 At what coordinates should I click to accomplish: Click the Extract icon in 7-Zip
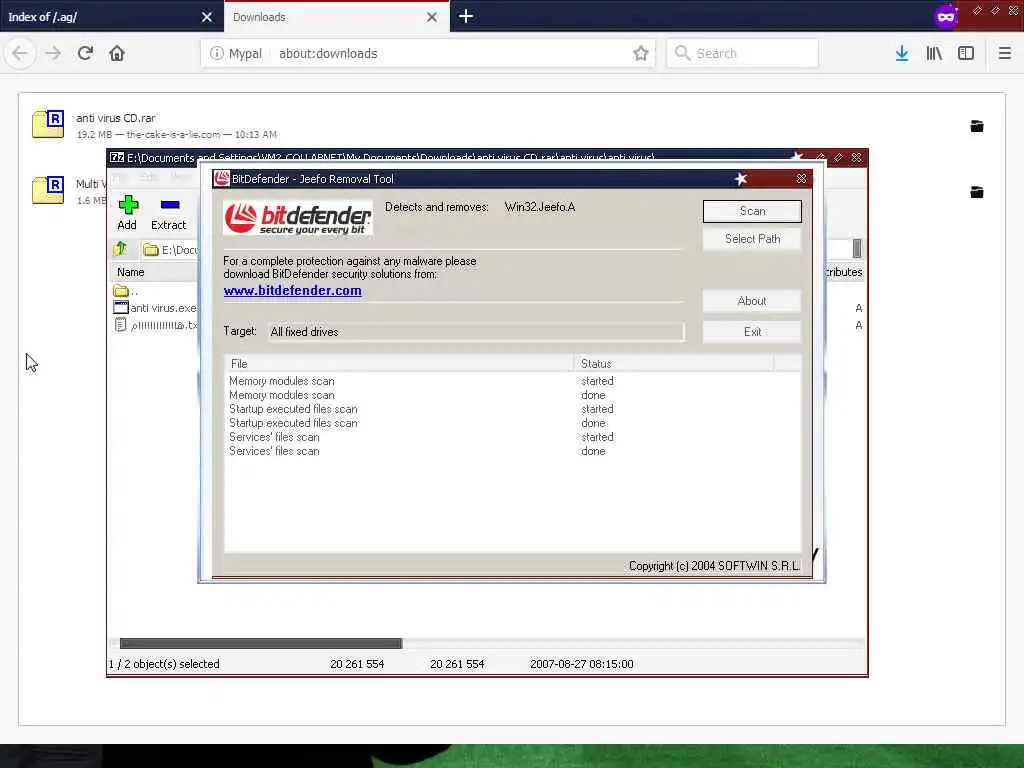[168, 213]
